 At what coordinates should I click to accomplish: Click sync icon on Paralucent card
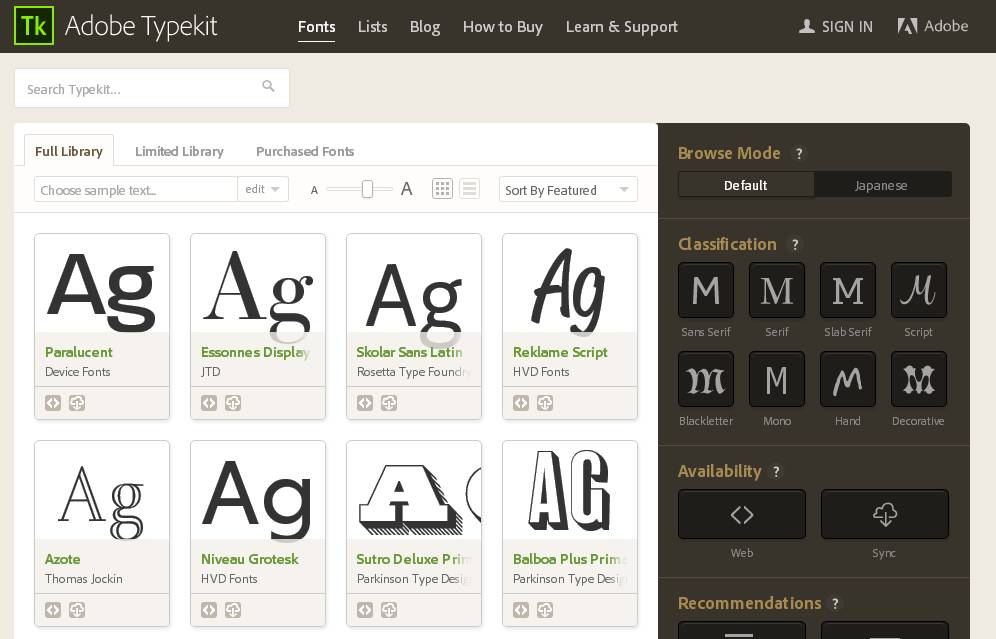click(x=77, y=403)
